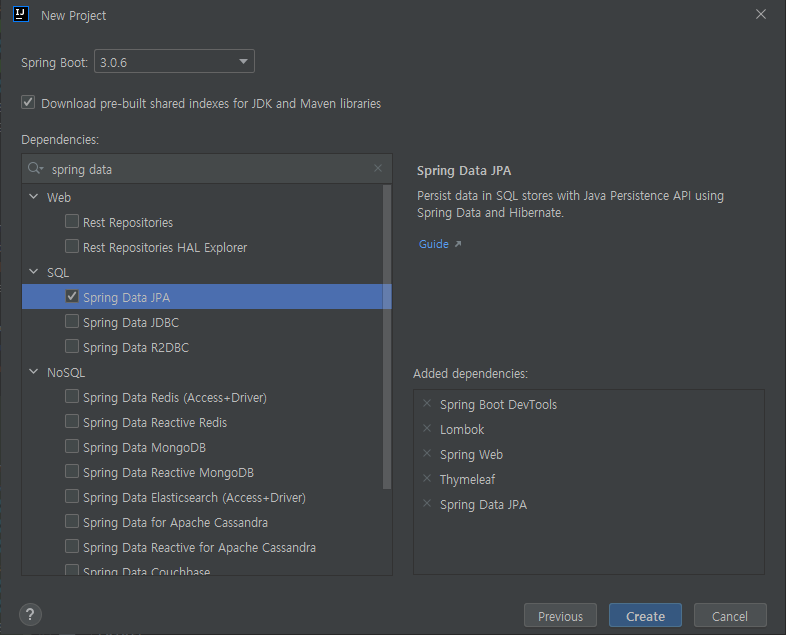Toggle download pre-built shared indexes checkbox
Screen dimensions: 786x635
click(x=28, y=103)
